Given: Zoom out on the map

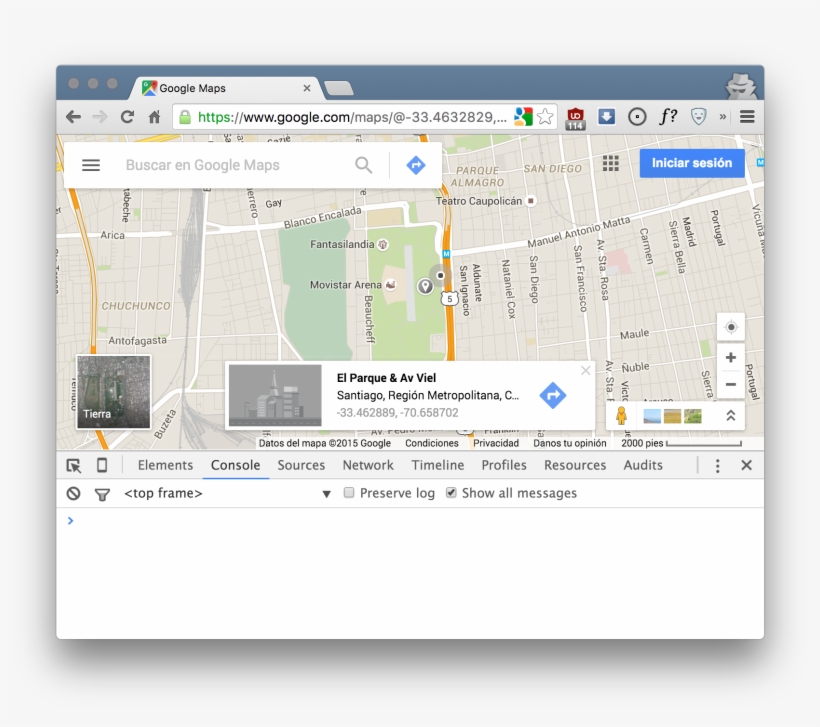Looking at the screenshot, I should [731, 384].
